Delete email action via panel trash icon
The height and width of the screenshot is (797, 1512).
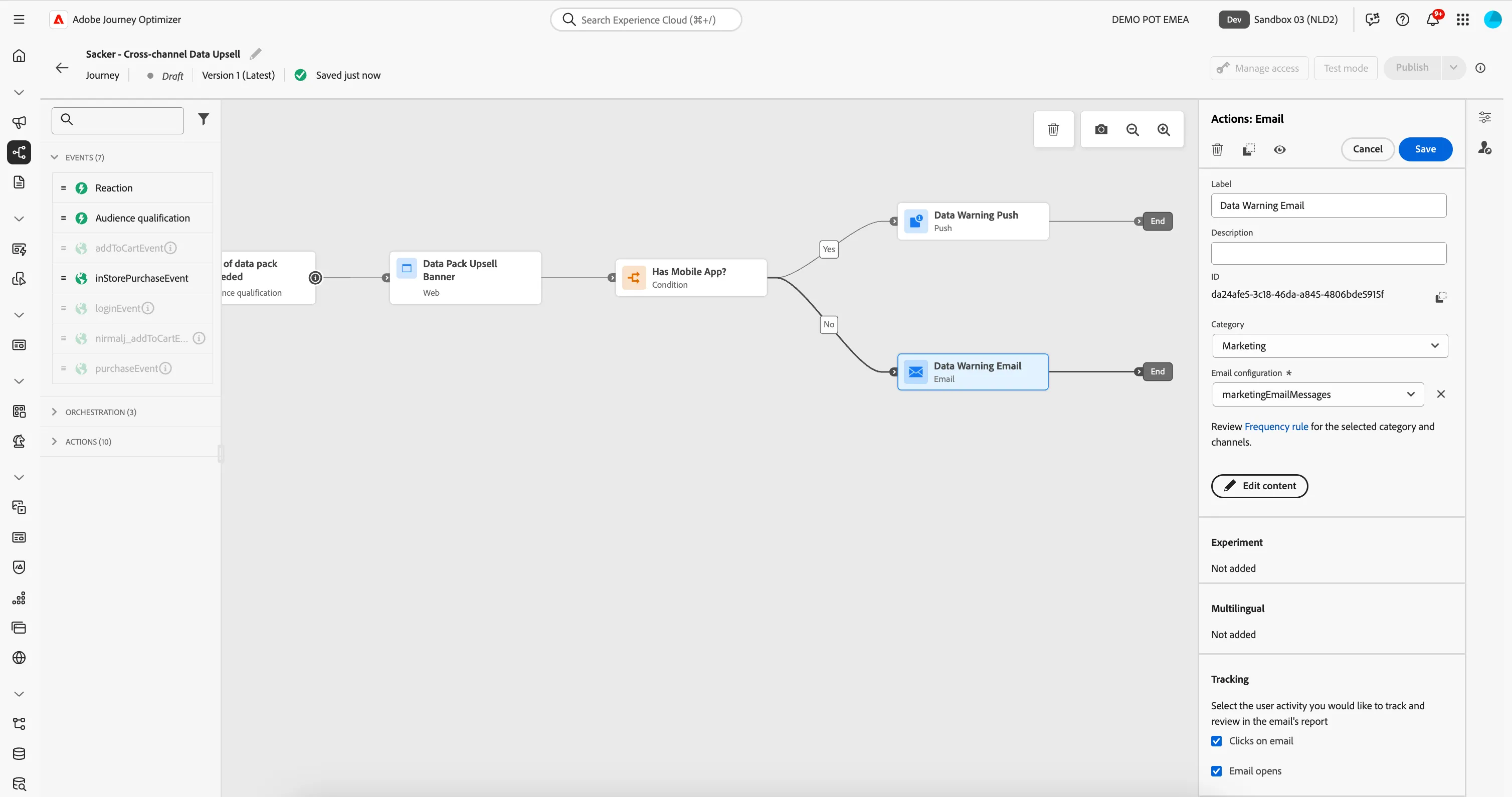[x=1217, y=150]
